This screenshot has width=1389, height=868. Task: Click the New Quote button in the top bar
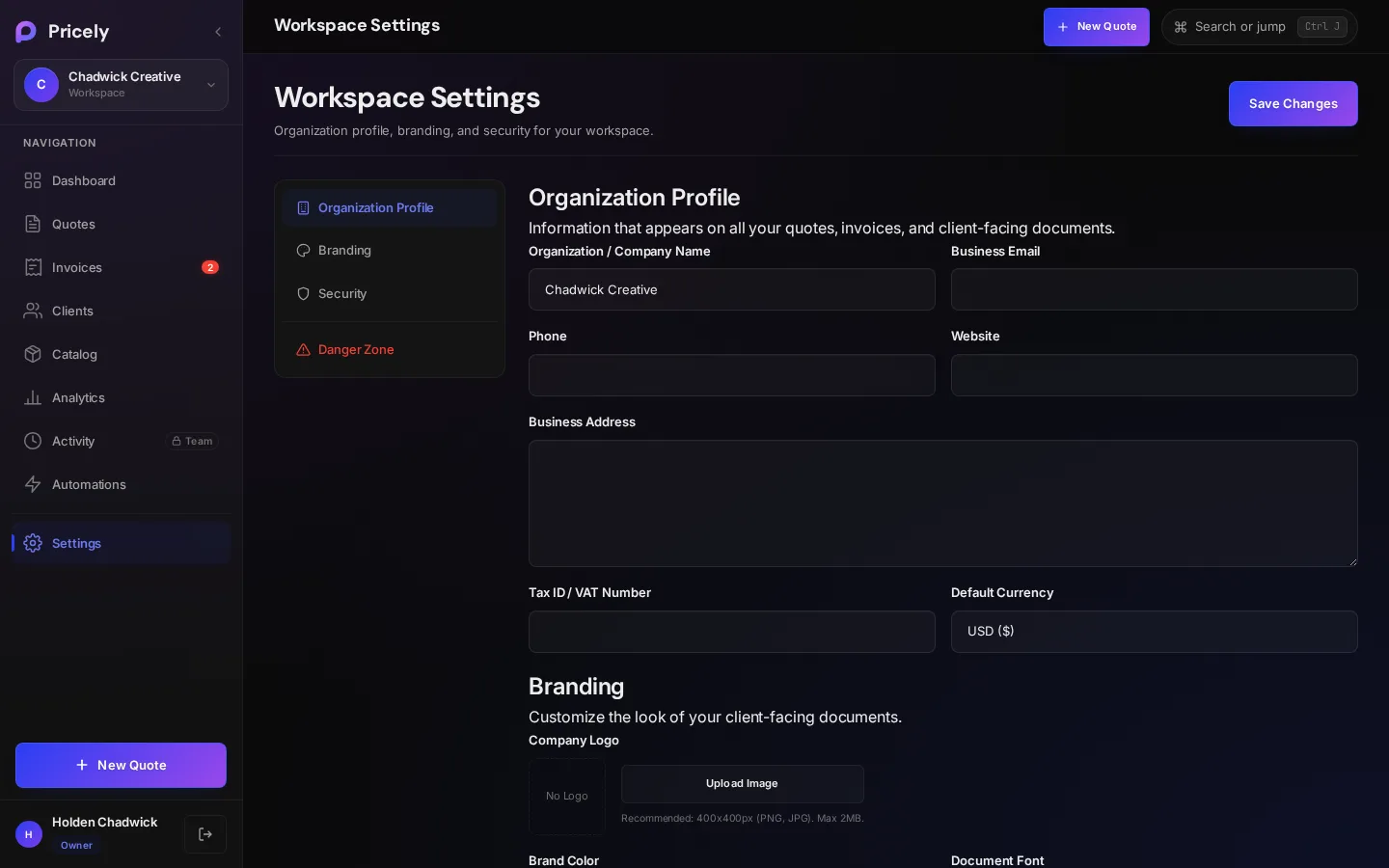pos(1096,27)
